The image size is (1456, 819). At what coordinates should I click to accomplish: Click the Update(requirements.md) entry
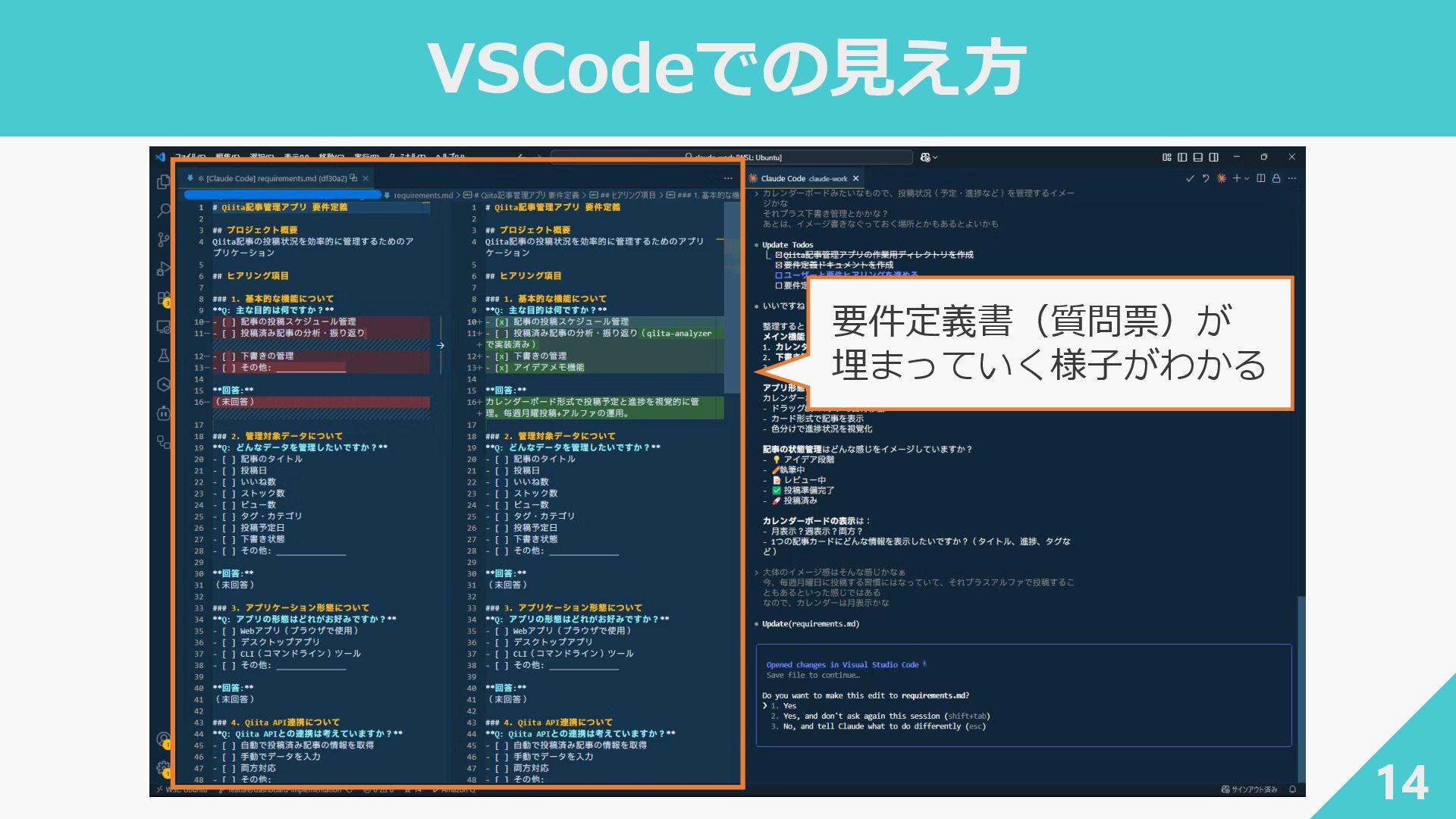coord(811,624)
